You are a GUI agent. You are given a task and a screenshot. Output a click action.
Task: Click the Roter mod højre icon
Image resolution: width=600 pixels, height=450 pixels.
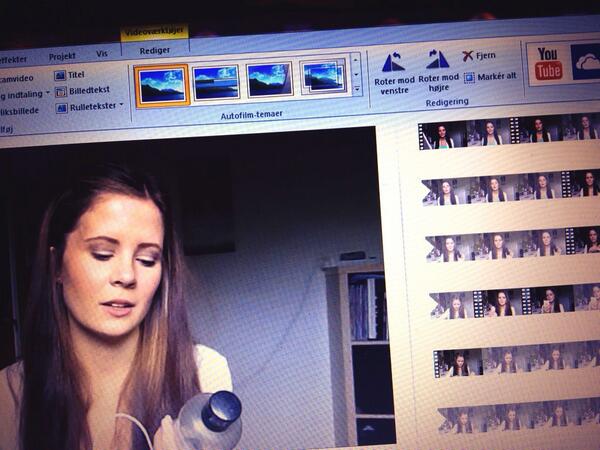point(438,59)
